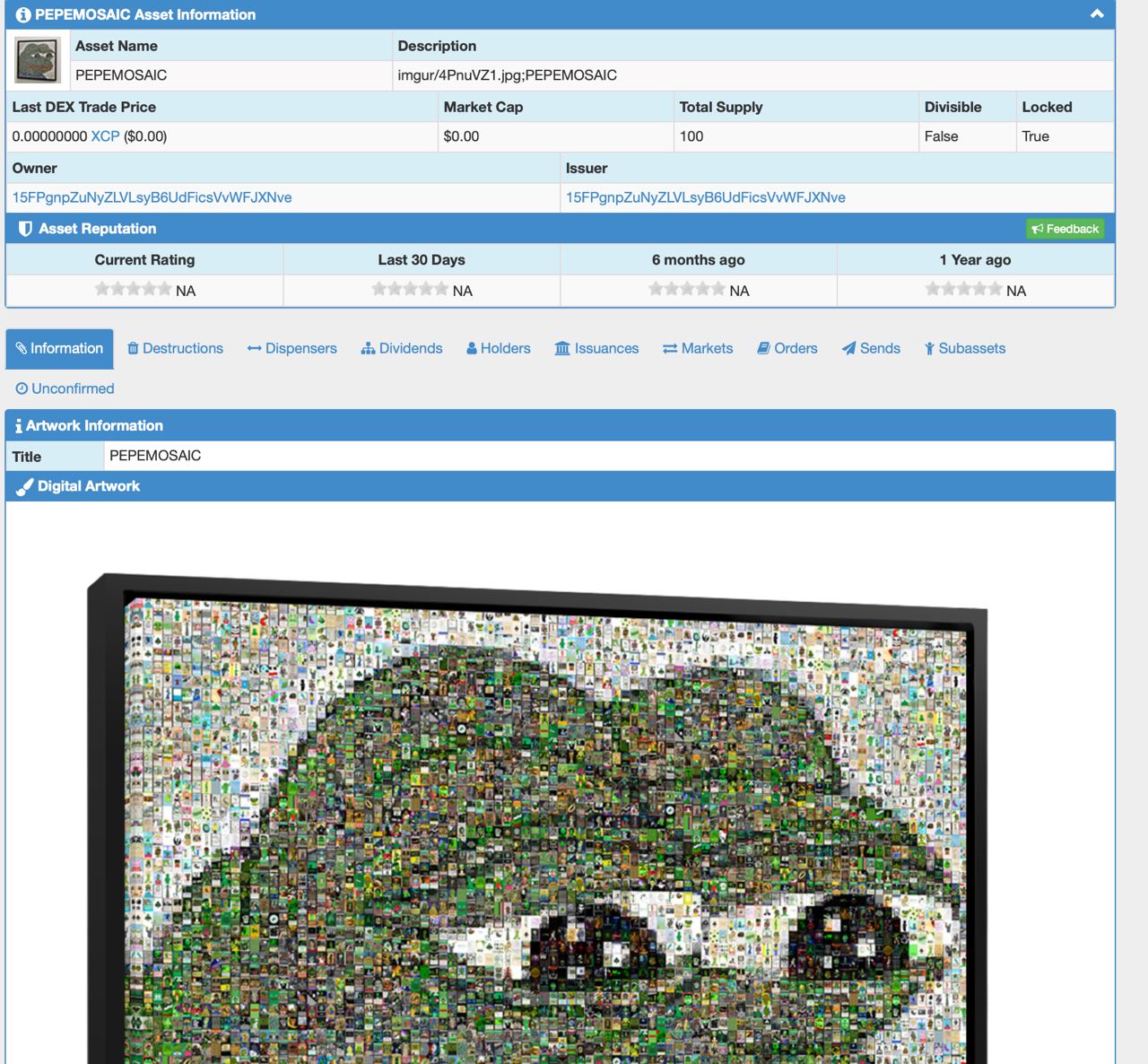Click the info icon beside PEPEMOSAIC Asset Information
This screenshot has width=1148, height=1064.
click(23, 15)
